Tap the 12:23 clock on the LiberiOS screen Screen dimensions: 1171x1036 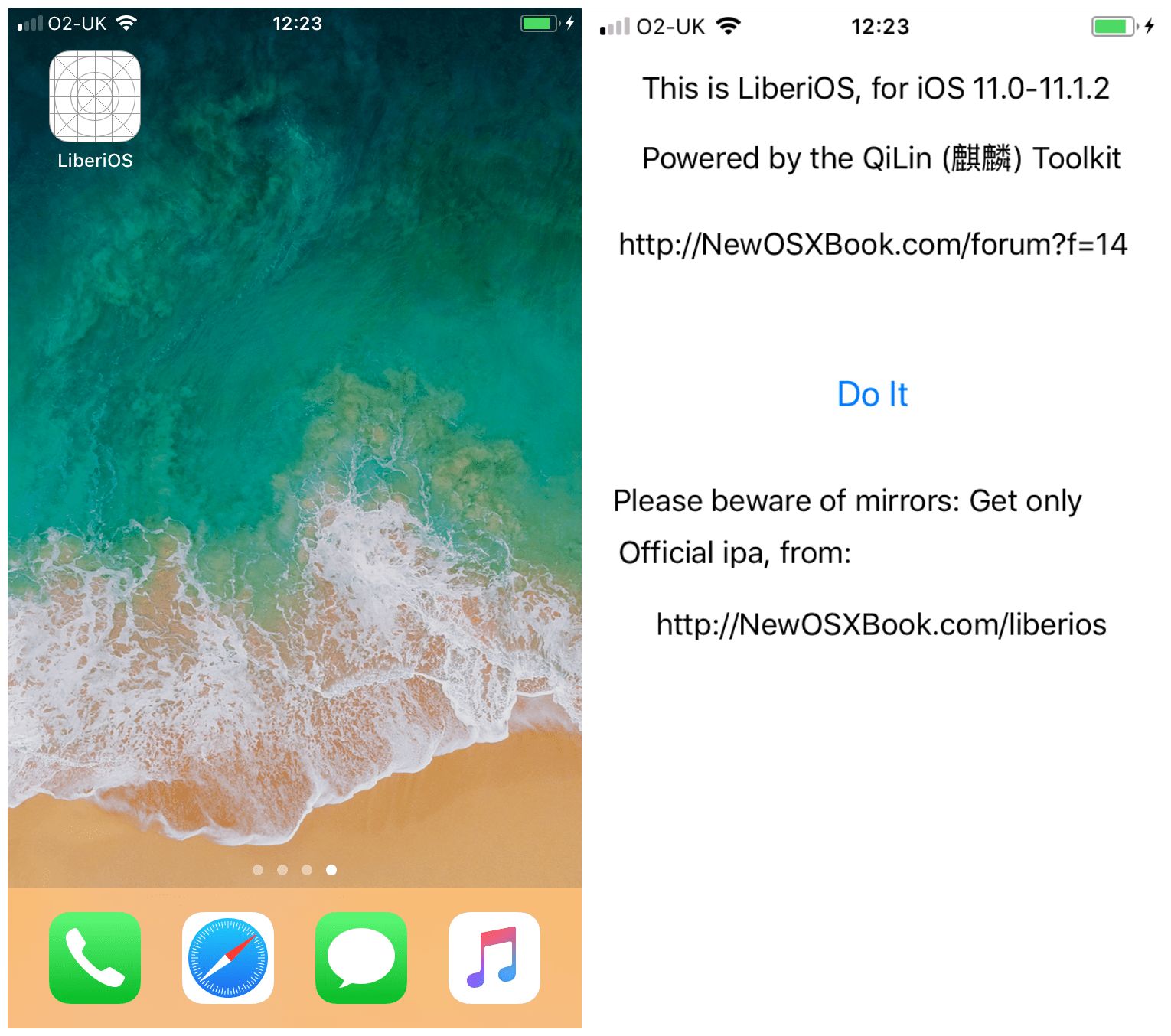coord(880,27)
